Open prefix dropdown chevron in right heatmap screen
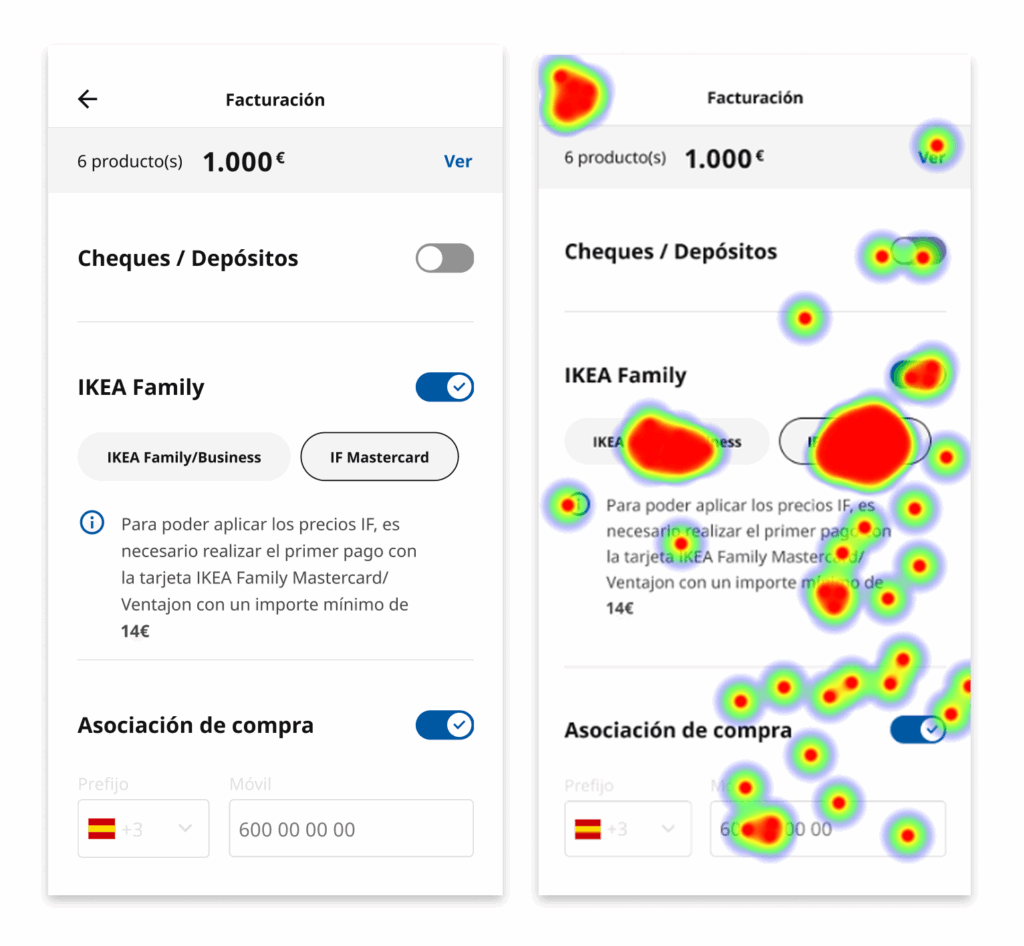1024x946 pixels. [668, 829]
